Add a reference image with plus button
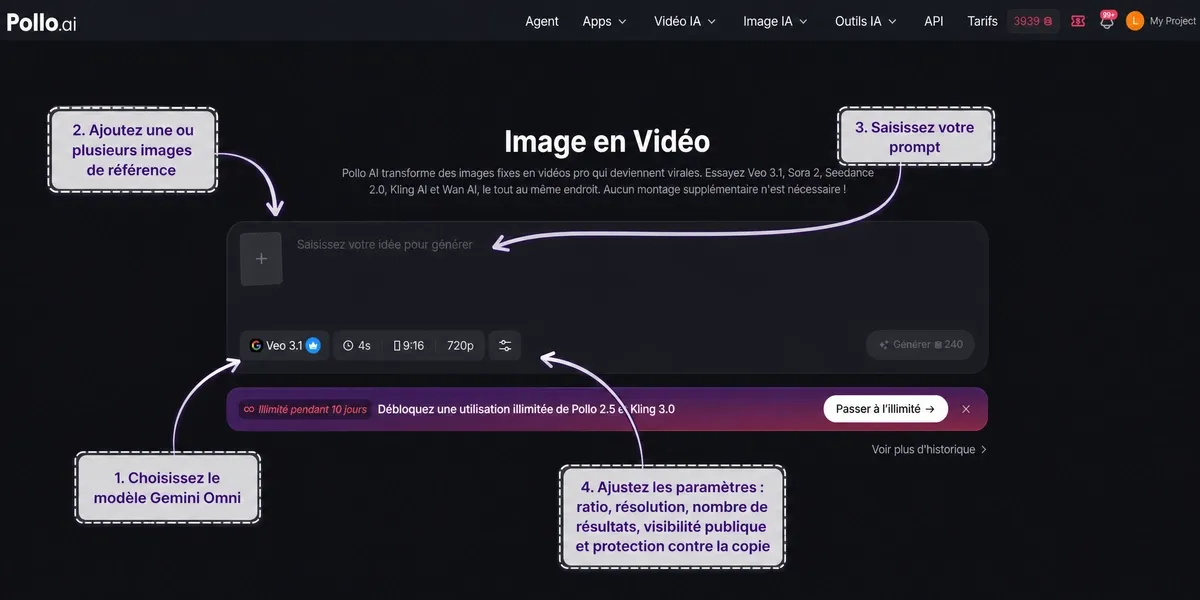This screenshot has height=600, width=1200. click(x=261, y=259)
